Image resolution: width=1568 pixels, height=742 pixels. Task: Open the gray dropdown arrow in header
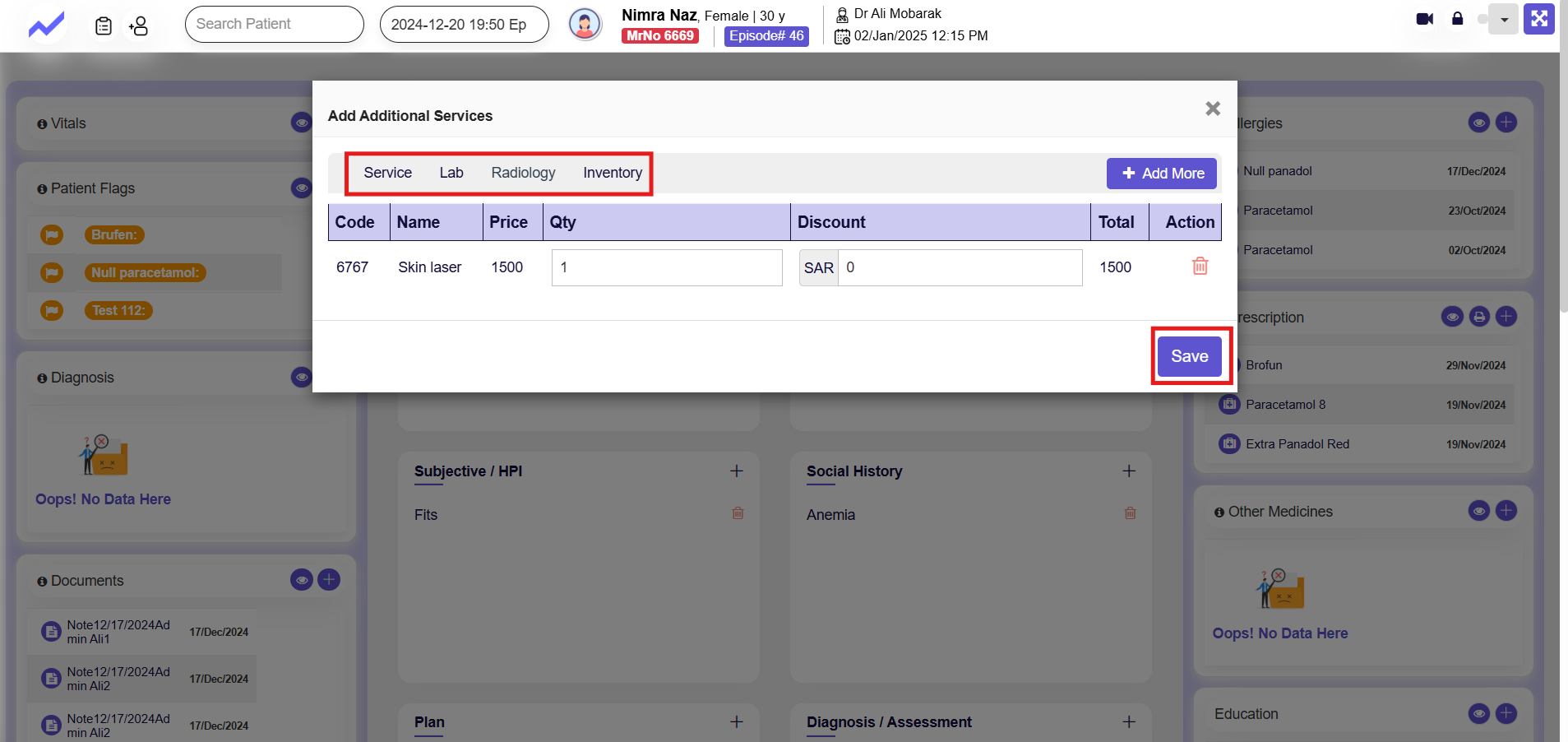[1504, 20]
